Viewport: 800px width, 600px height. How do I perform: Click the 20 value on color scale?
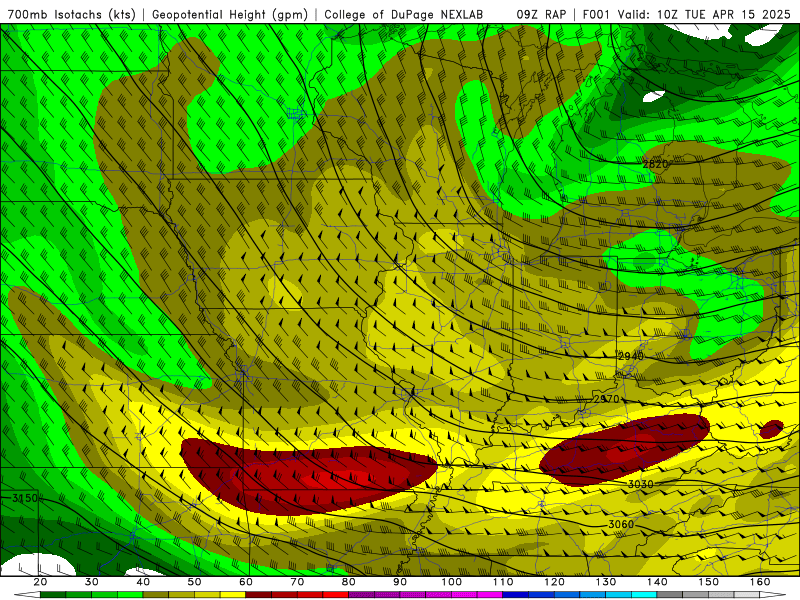[x=40, y=582]
